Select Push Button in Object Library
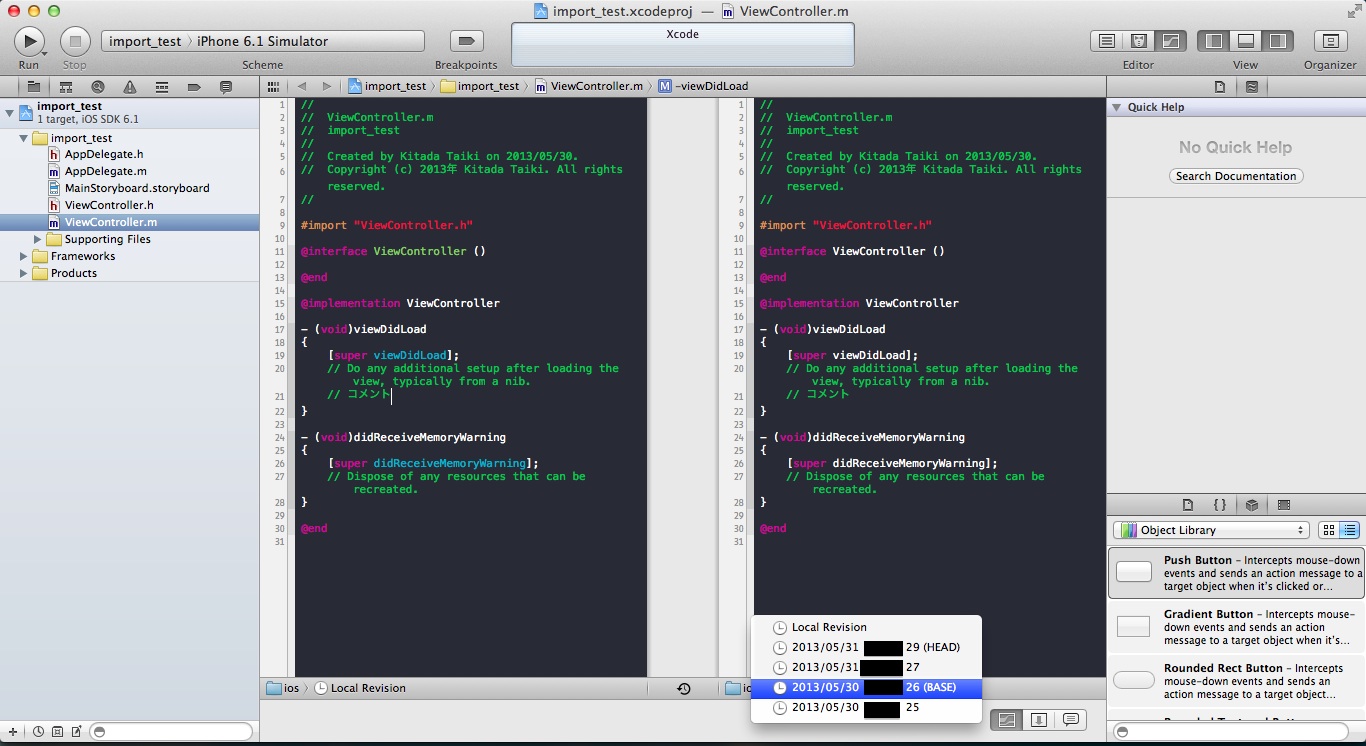The width and height of the screenshot is (1366, 746). [1237, 573]
